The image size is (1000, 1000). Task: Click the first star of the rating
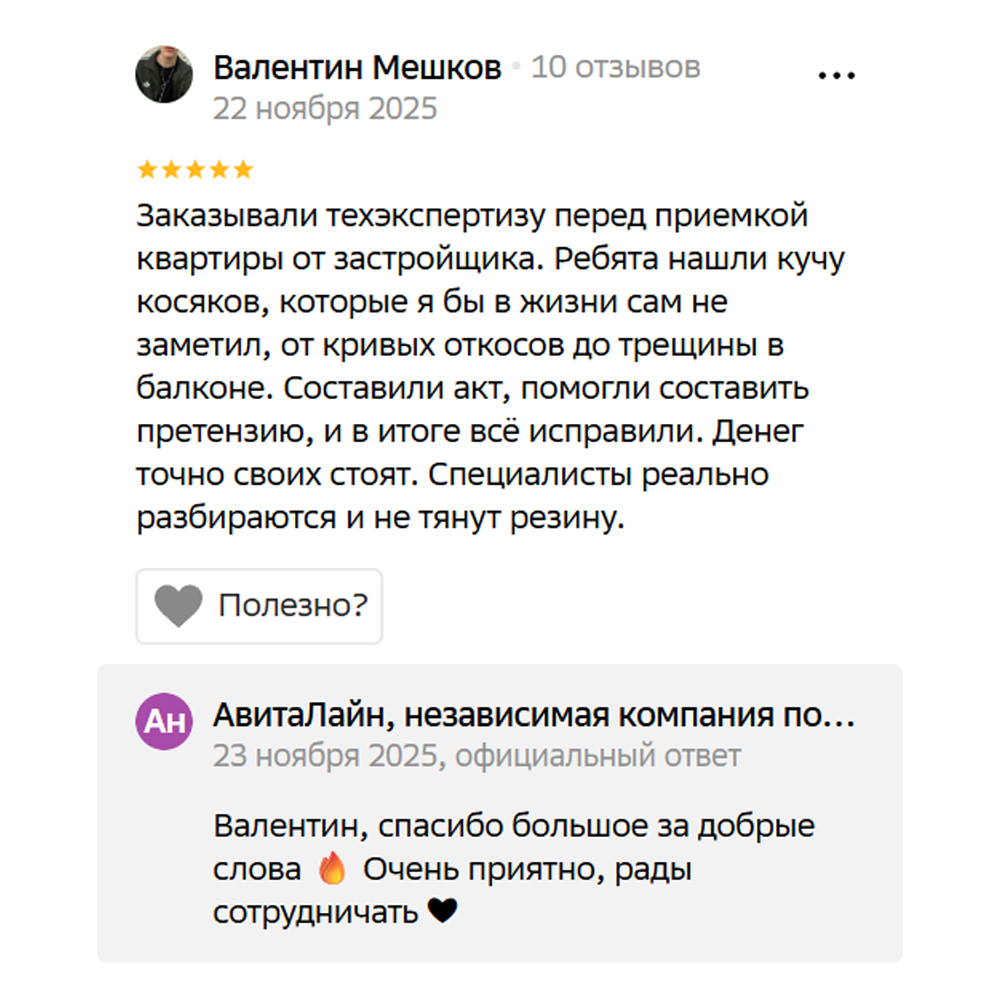[147, 169]
